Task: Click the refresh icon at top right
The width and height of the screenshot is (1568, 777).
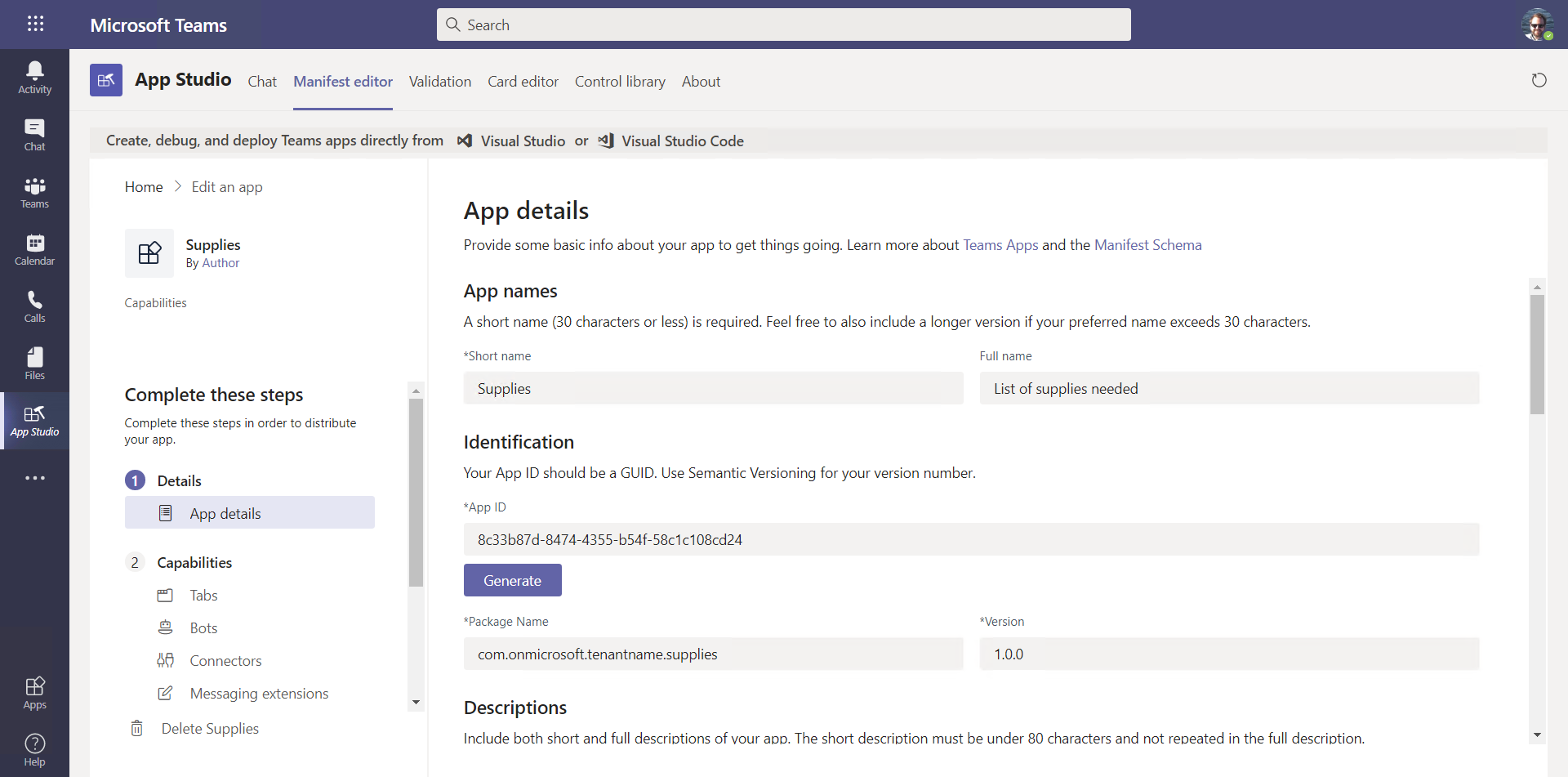Action: coord(1539,80)
